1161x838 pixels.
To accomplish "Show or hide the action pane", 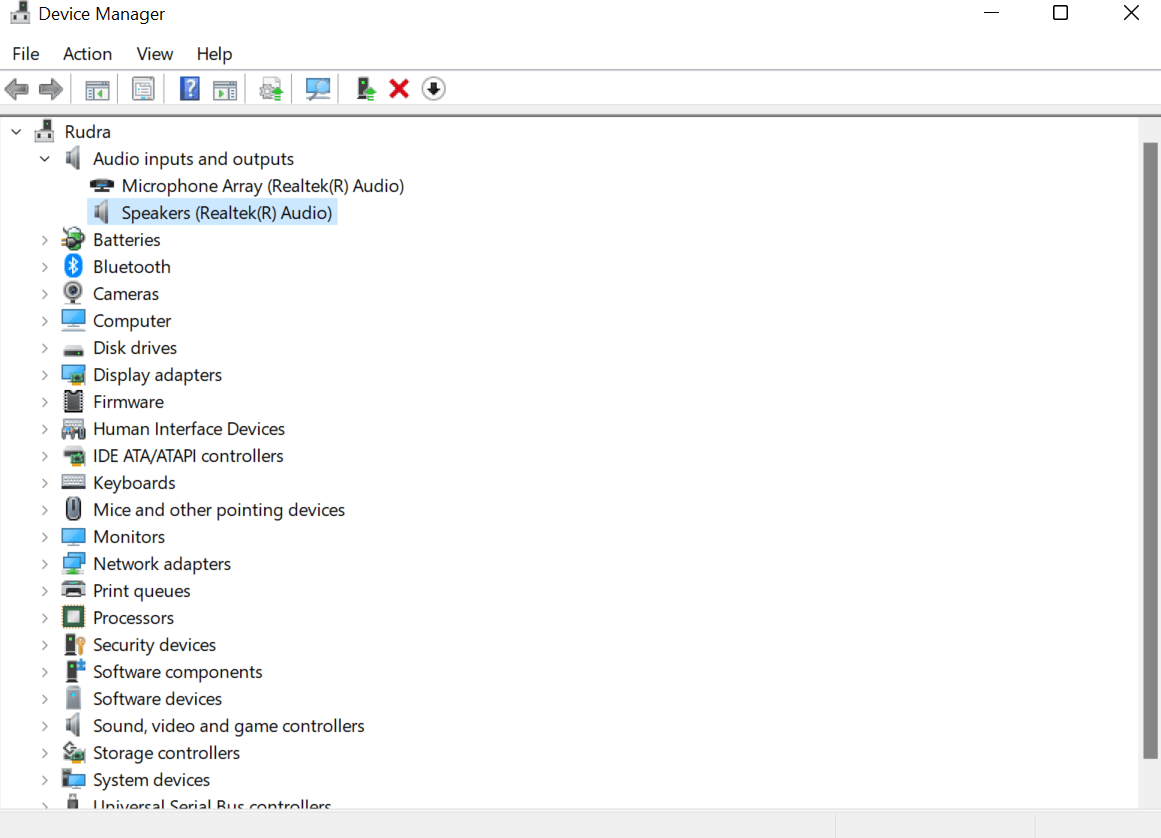I will pos(224,88).
